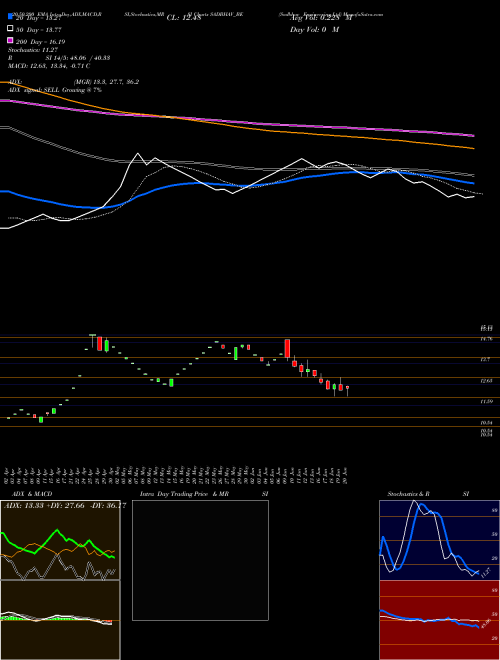Open the blue Stochastics oscillator panel
This screenshot has width=500, height=660.
coord(439,540)
